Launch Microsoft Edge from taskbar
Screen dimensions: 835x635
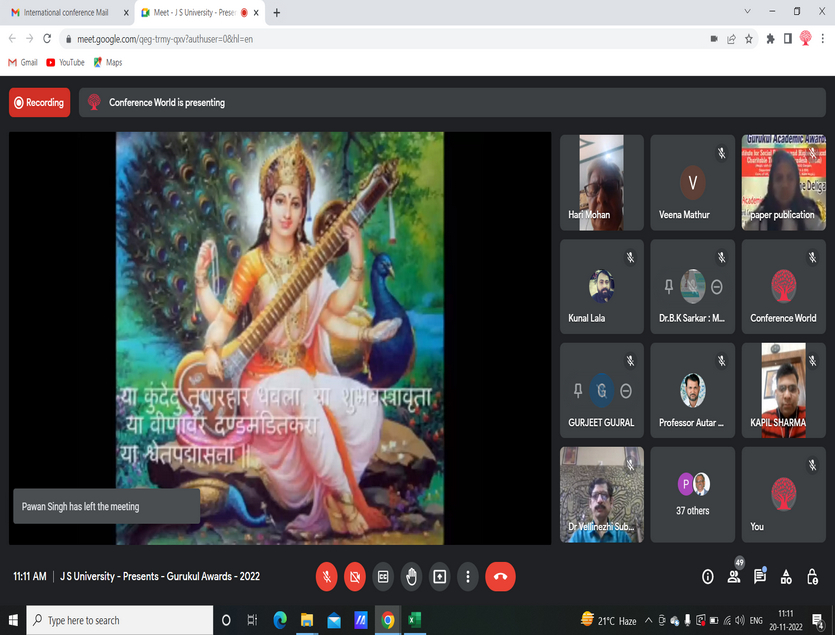coord(280,620)
